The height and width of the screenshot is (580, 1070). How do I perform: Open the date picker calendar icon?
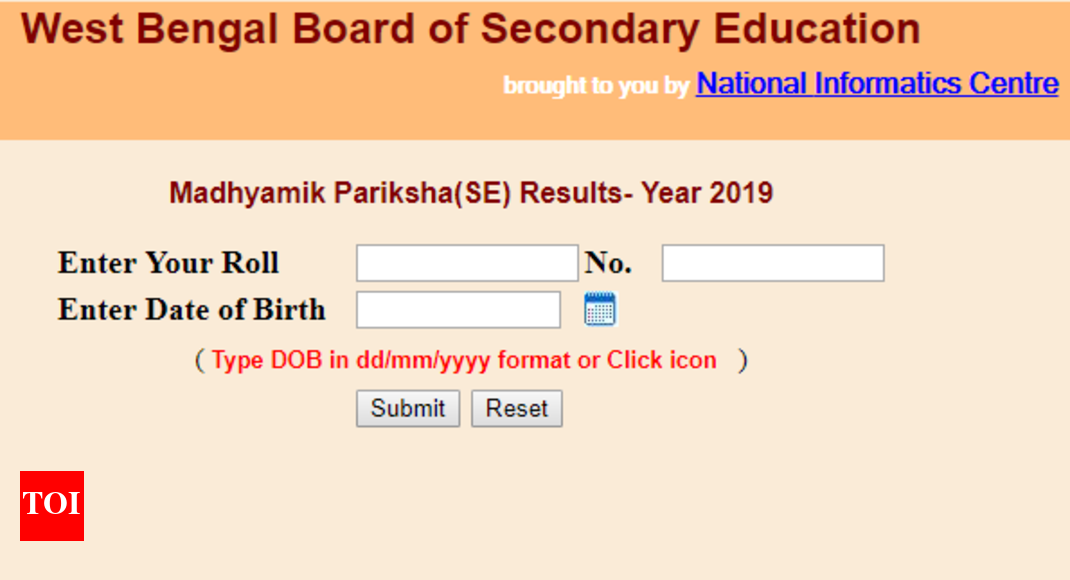(600, 310)
